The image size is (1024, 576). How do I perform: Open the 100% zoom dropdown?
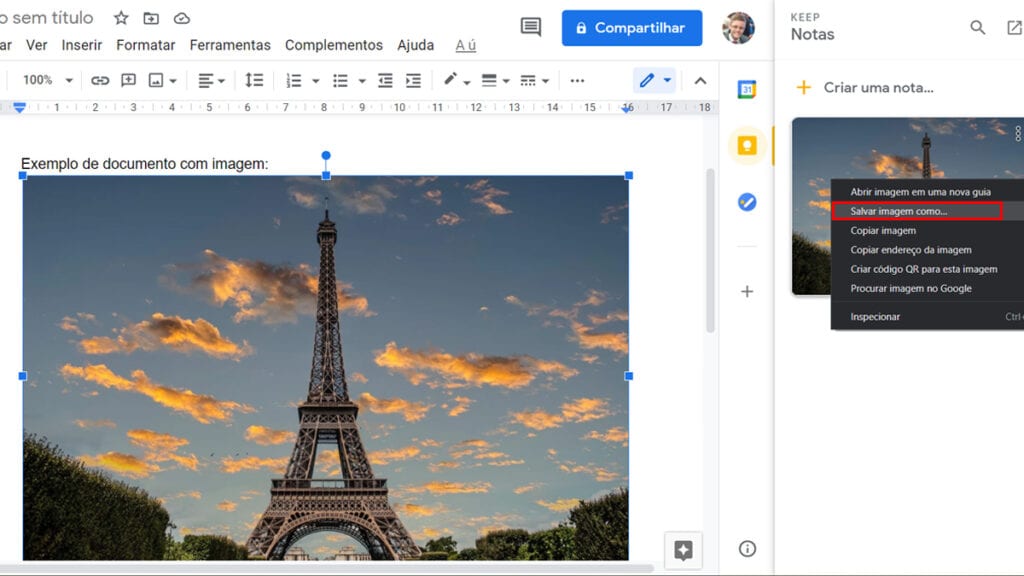pyautogui.click(x=48, y=80)
